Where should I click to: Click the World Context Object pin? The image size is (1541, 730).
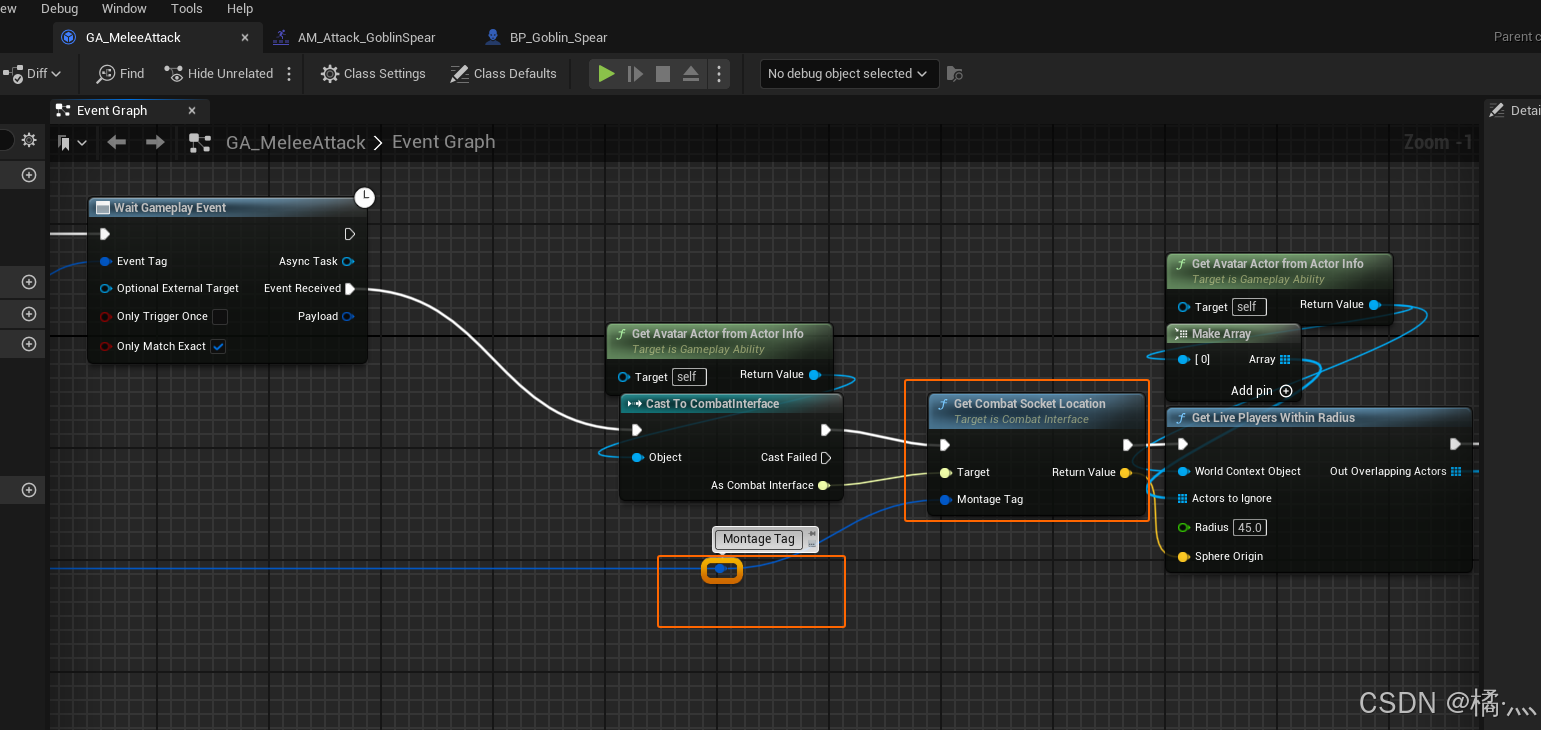pos(1184,472)
